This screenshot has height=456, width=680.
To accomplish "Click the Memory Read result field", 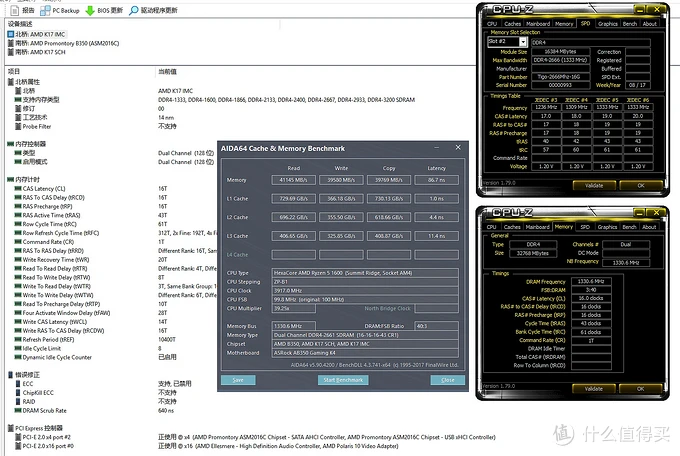I will [293, 180].
